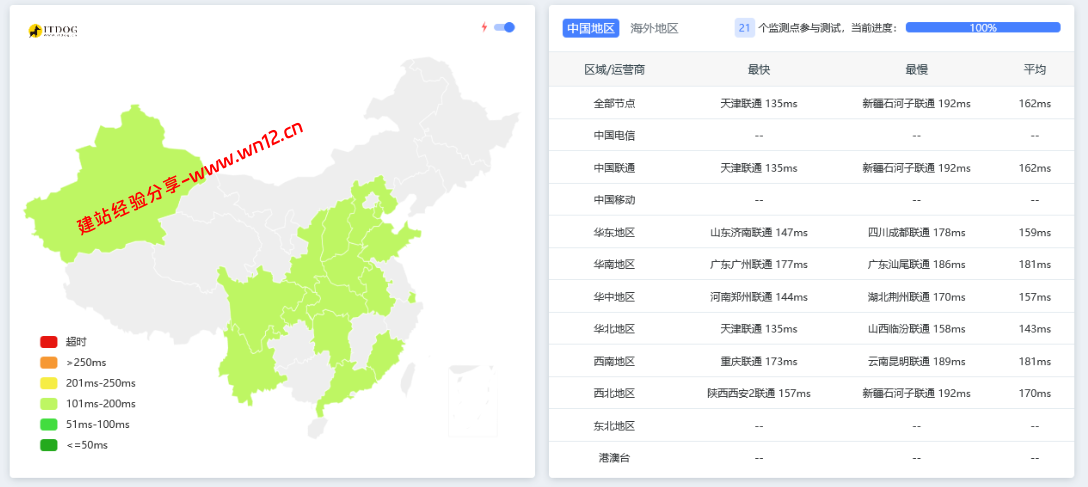This screenshot has height=487, width=1088.
Task: Click the green 51ms-100ms legend swatch
Action: [x=49, y=425]
